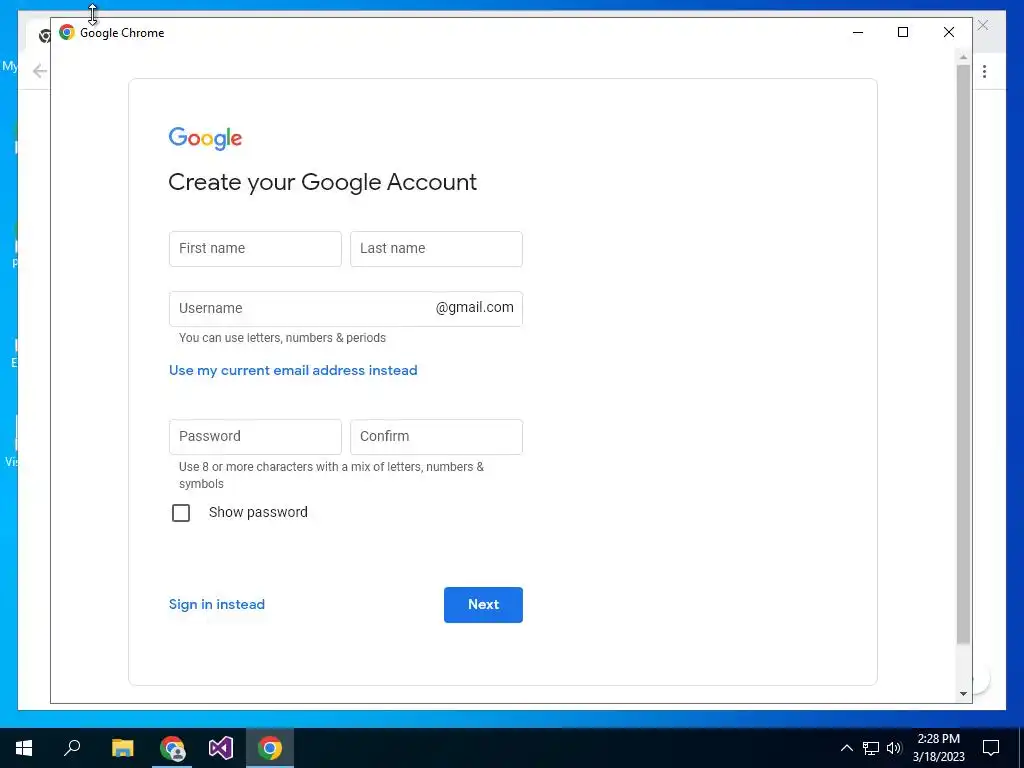This screenshot has width=1024, height=768.
Task: Open the Sign in instead link
Action: tap(217, 604)
